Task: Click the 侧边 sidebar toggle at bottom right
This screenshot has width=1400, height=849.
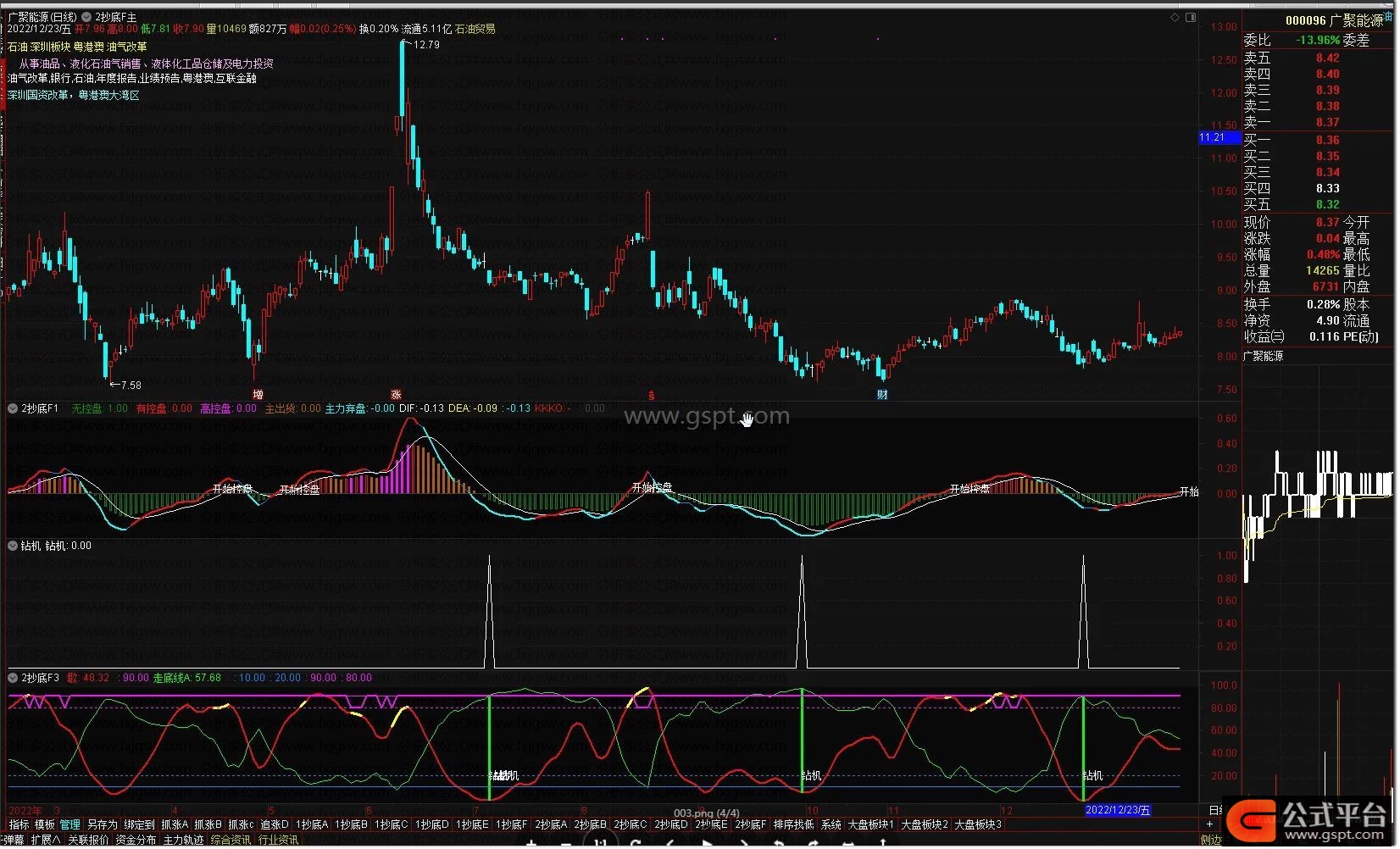Action: (x=1212, y=841)
